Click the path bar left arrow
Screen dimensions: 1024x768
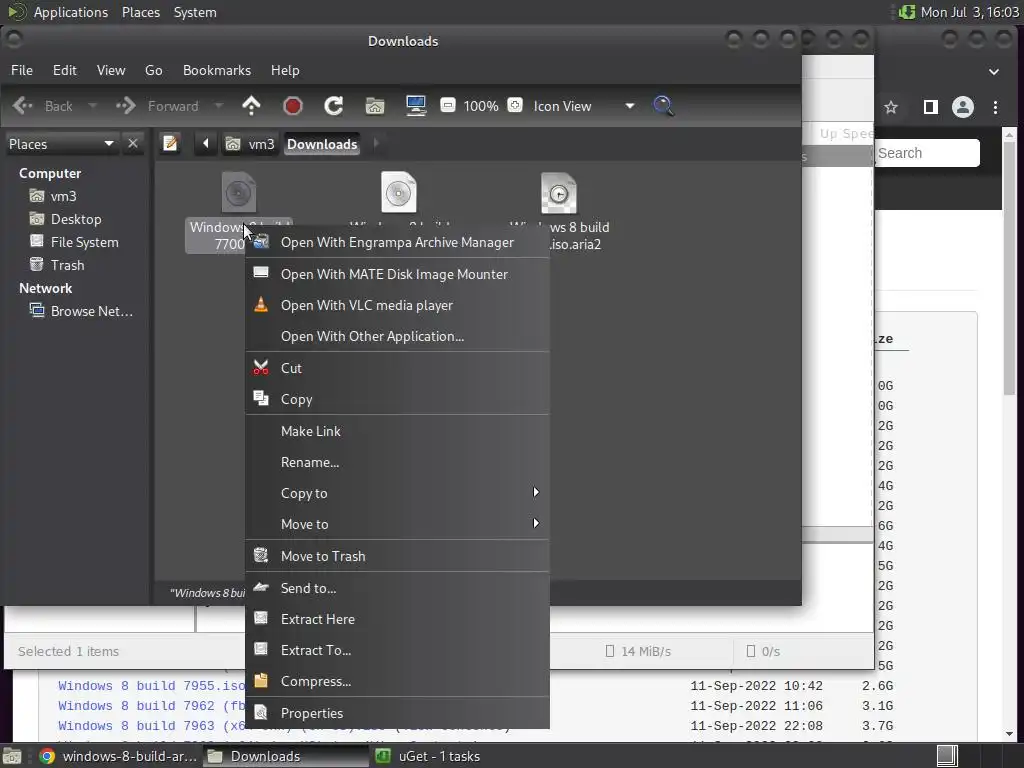click(x=205, y=143)
